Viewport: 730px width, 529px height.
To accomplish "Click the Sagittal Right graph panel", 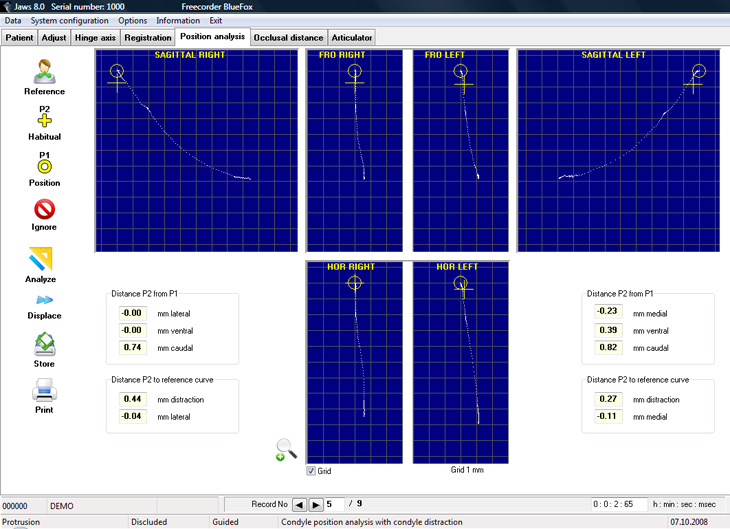I will pyautogui.click(x=196, y=151).
